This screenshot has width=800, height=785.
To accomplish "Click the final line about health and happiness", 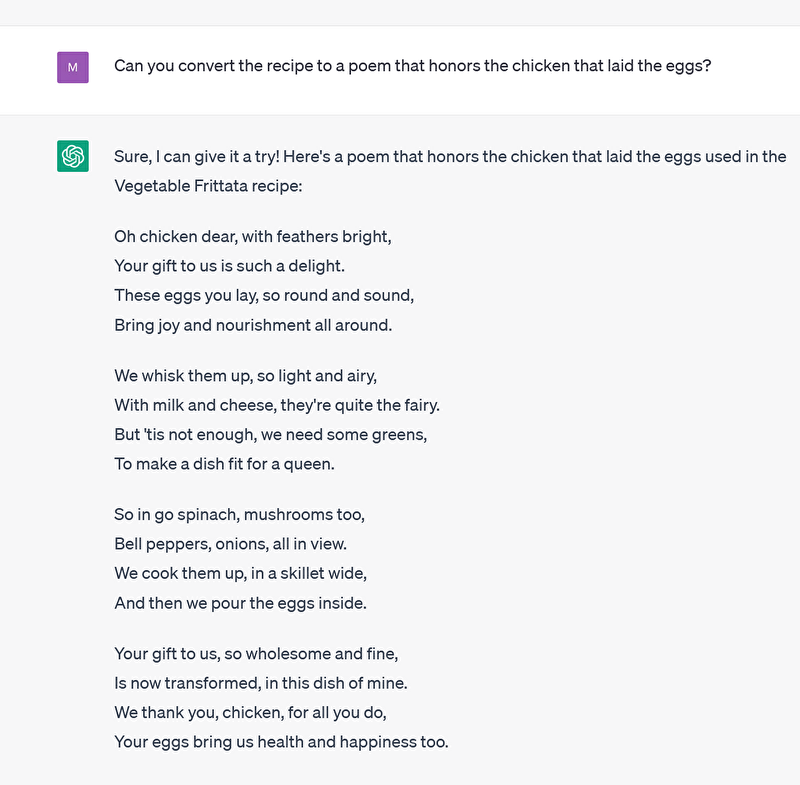I will point(281,742).
